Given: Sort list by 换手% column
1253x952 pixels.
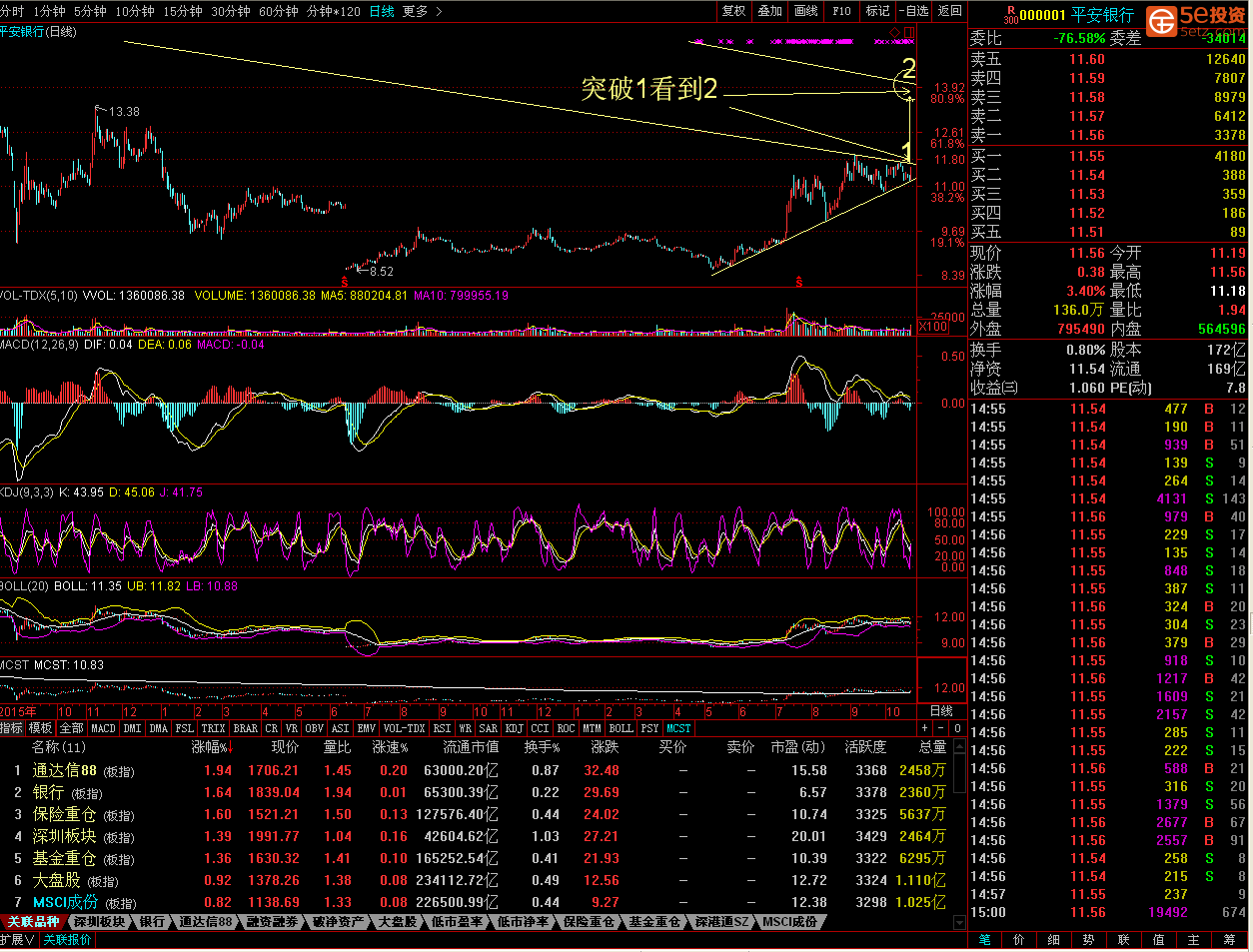Looking at the screenshot, I should pyautogui.click(x=542, y=747).
